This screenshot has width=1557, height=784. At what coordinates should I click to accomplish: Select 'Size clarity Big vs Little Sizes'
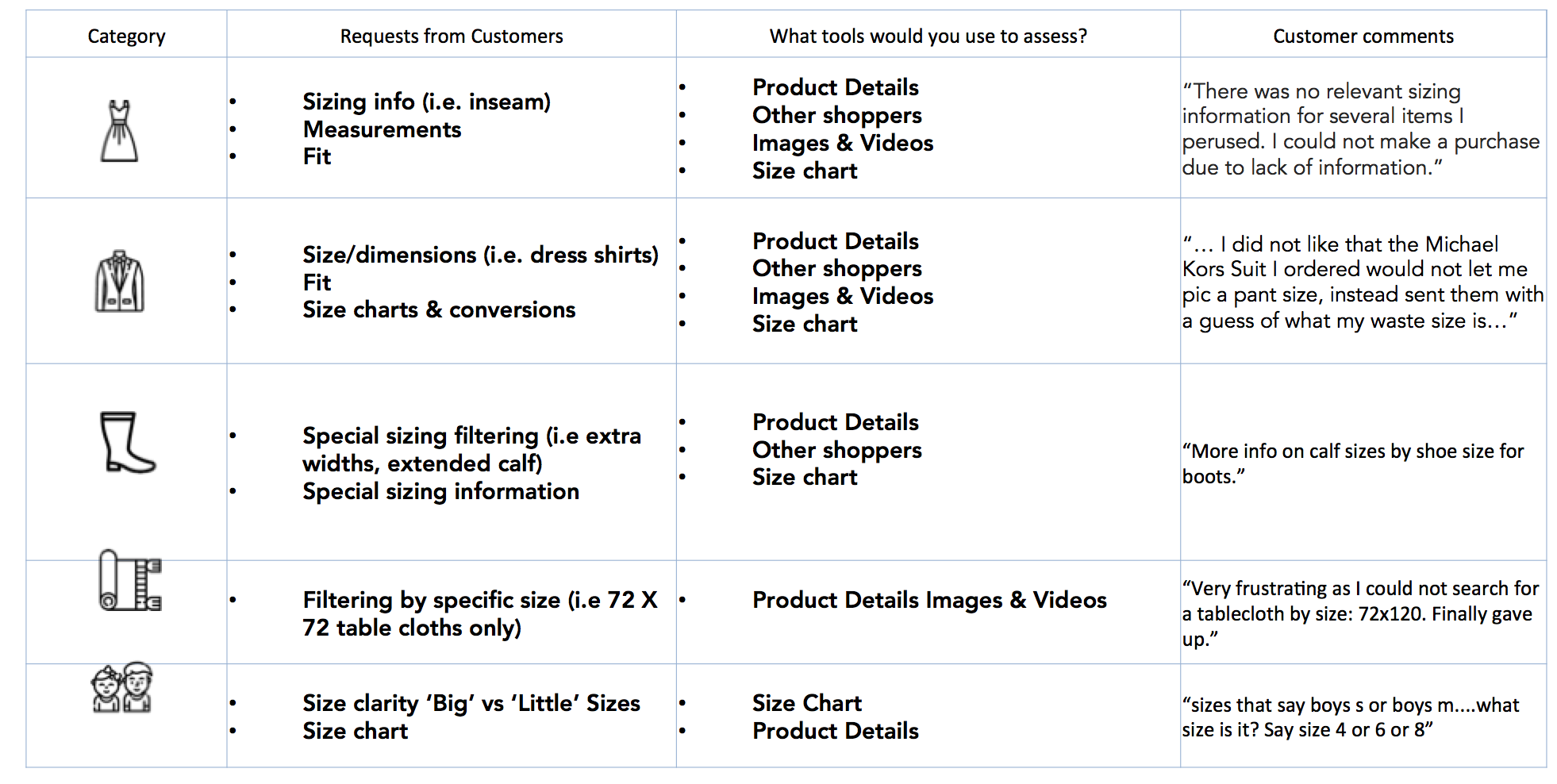(x=471, y=703)
